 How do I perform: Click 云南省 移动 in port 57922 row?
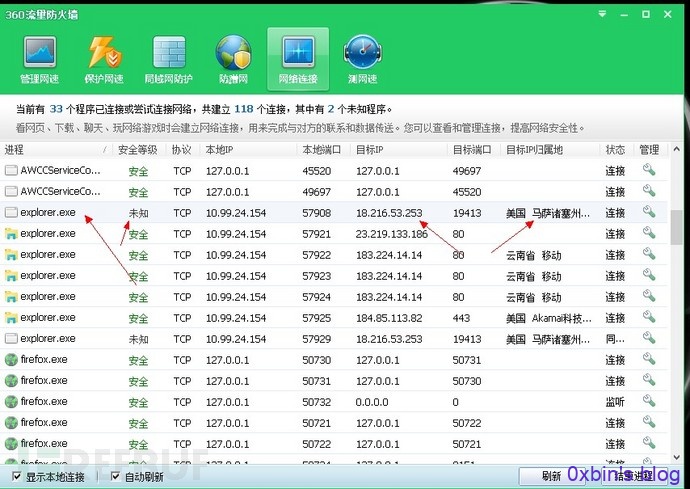[x=533, y=255]
